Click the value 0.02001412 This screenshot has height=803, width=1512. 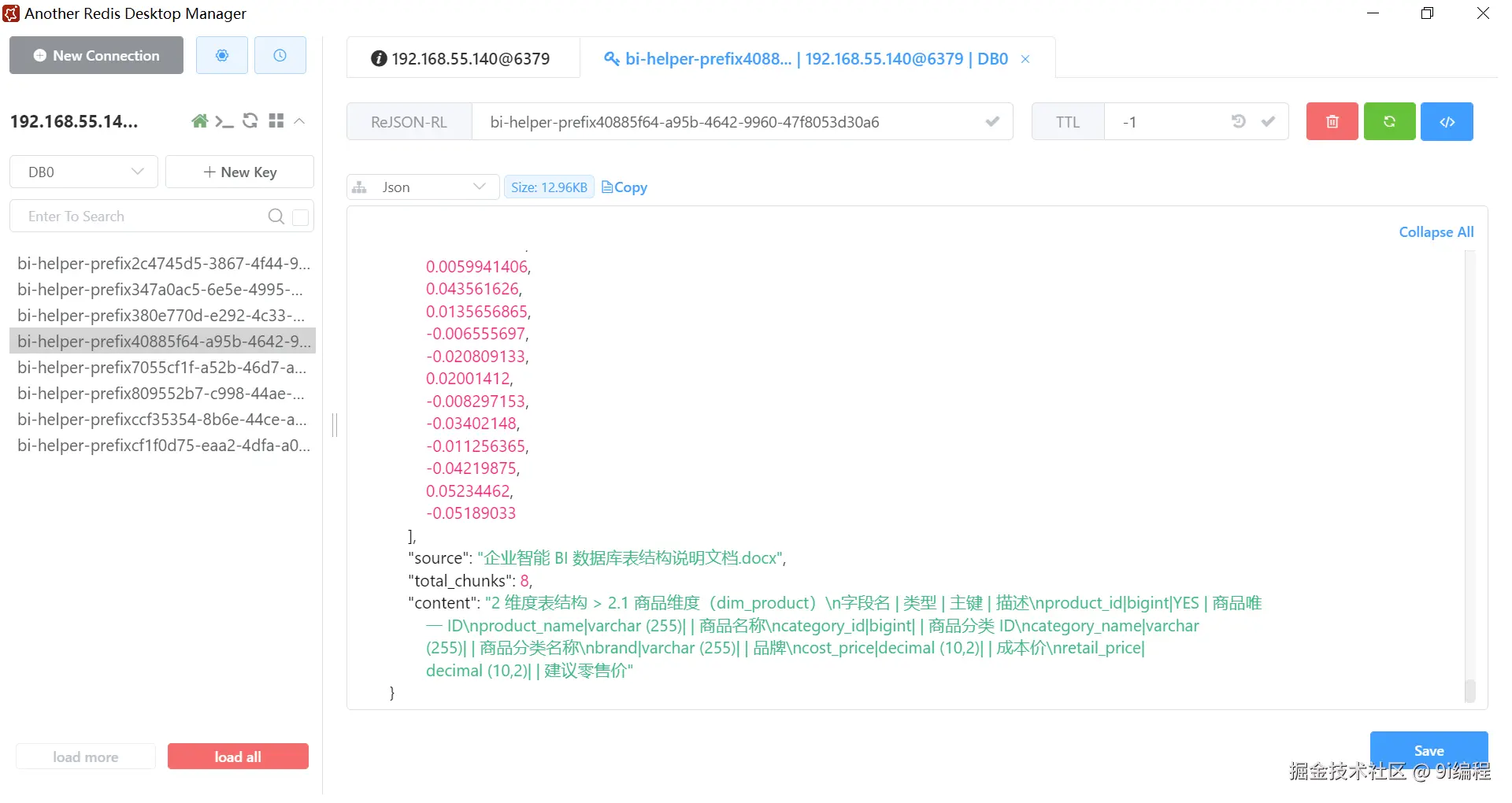(468, 379)
